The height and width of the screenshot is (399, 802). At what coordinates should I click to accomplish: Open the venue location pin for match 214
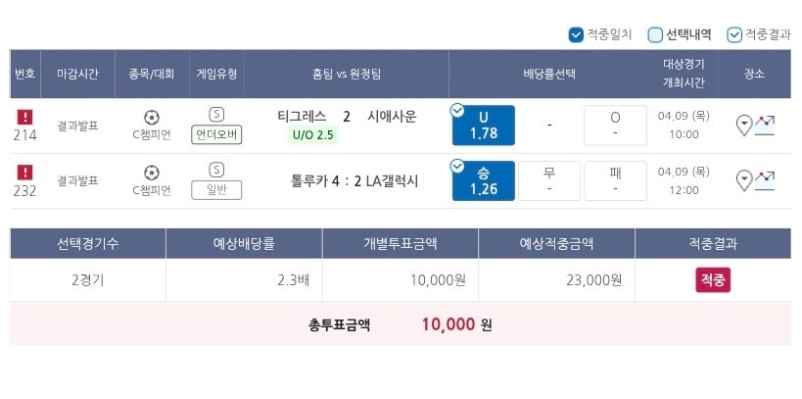pos(744,125)
